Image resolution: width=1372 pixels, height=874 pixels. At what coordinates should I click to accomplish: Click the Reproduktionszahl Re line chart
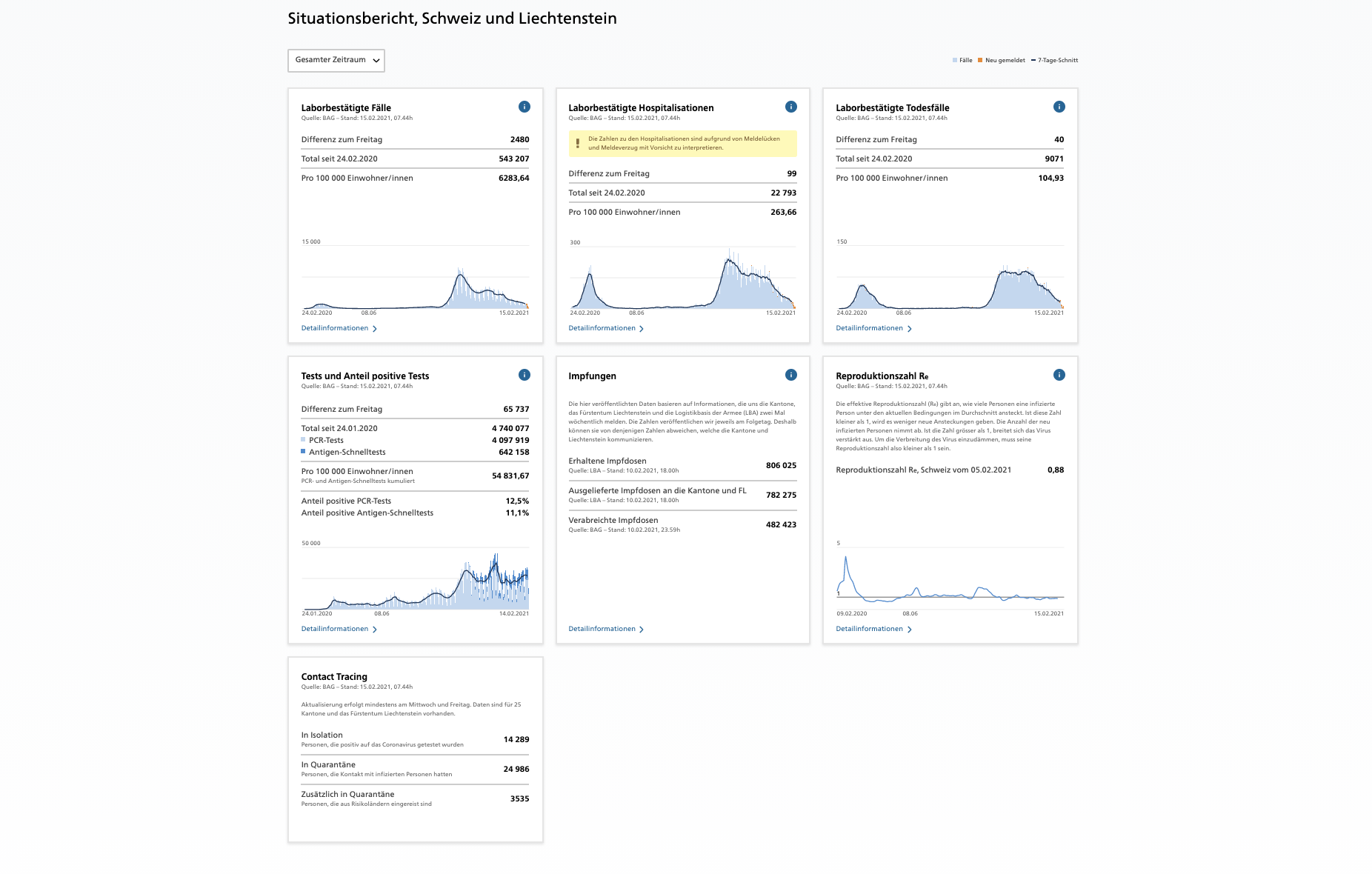950,578
